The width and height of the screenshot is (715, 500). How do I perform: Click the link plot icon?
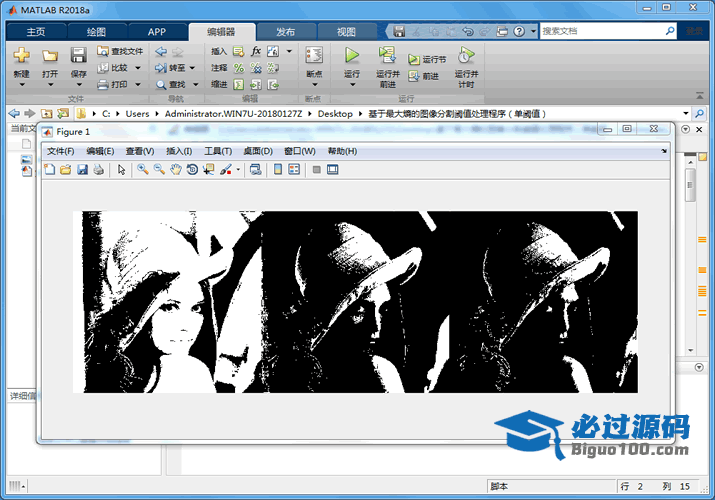click(x=256, y=170)
